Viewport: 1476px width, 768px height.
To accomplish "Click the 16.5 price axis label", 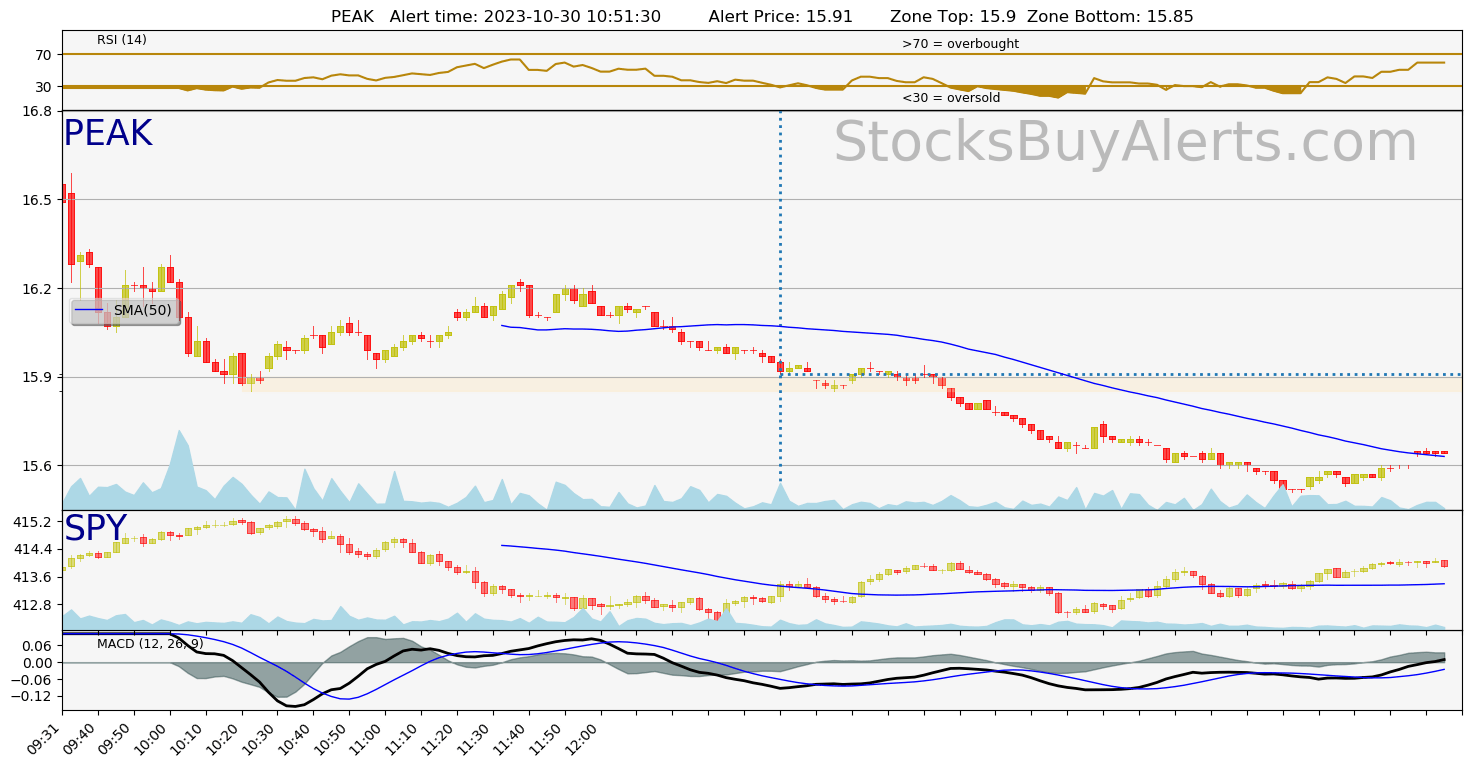I will coord(37,200).
